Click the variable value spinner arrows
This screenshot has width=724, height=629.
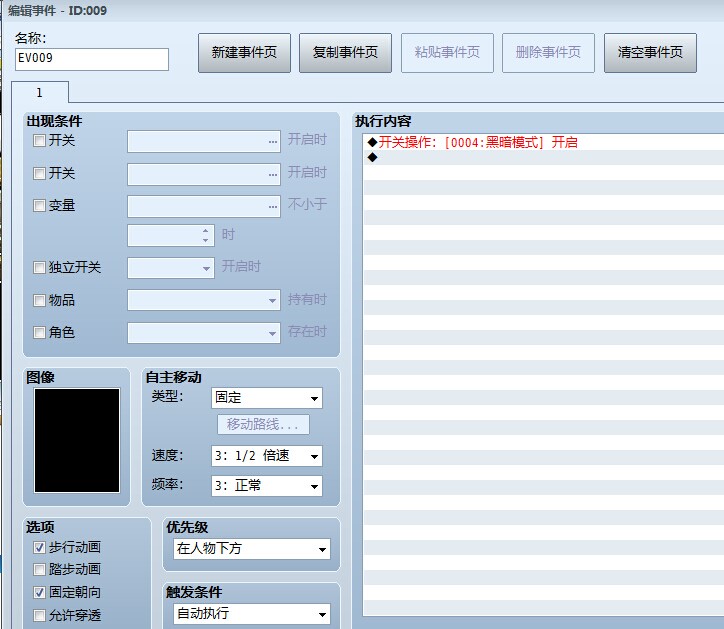click(205, 236)
